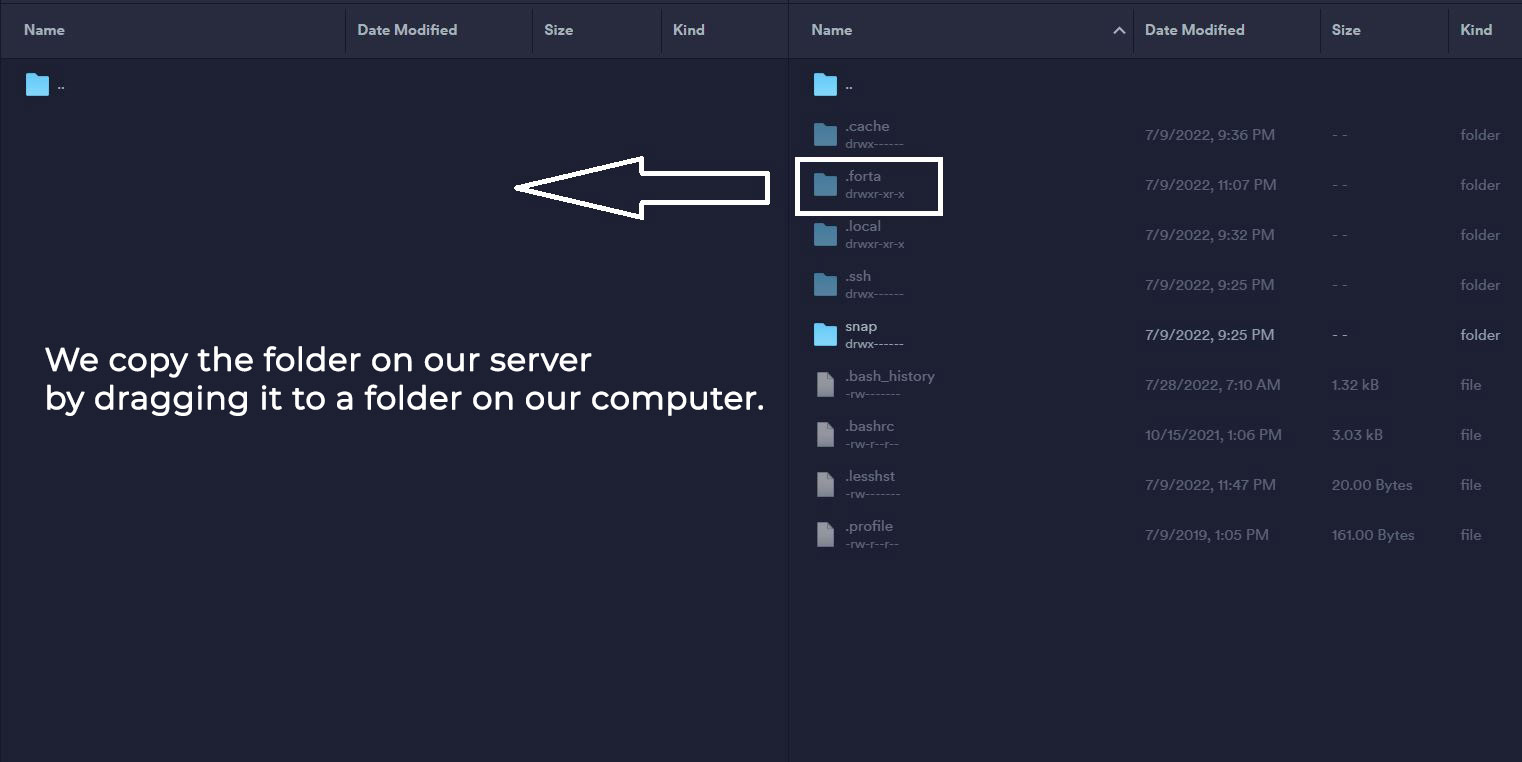Image resolution: width=1522 pixels, height=762 pixels.
Task: Click the 161.00 Bytes size value
Action: [1373, 535]
